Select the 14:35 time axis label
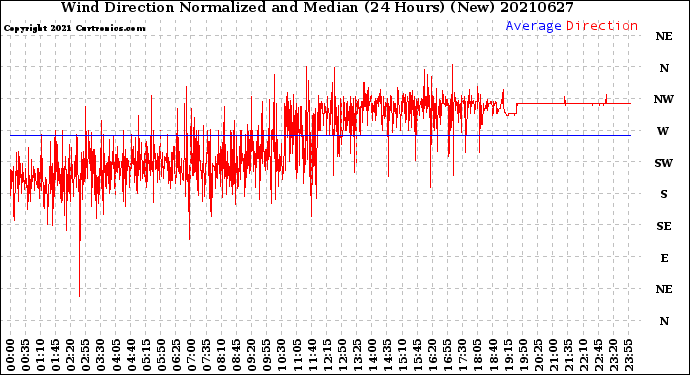The width and height of the screenshot is (690, 375). (387, 355)
